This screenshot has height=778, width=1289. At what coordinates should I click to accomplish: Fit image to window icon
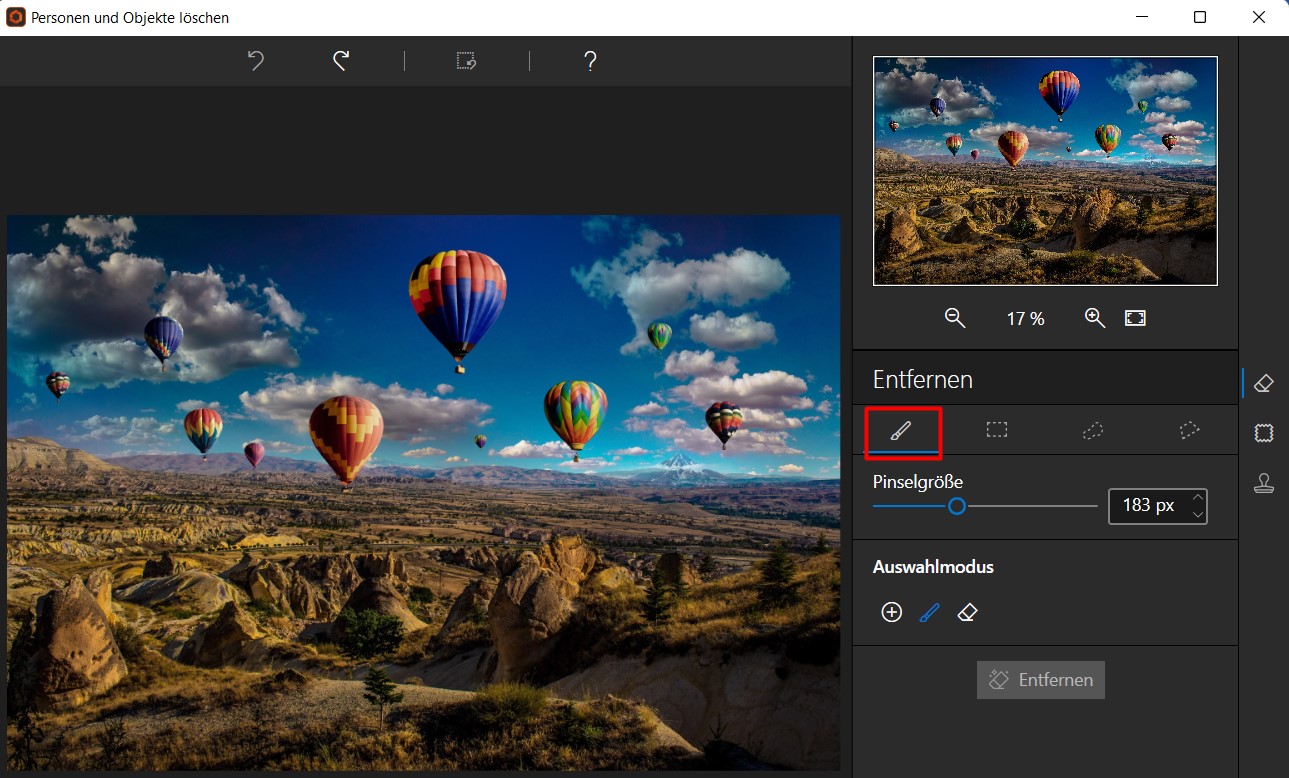(1135, 318)
